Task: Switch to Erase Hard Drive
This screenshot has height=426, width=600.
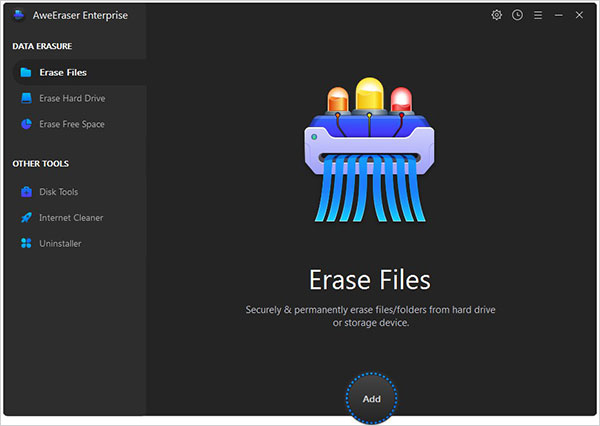Action: tap(71, 98)
